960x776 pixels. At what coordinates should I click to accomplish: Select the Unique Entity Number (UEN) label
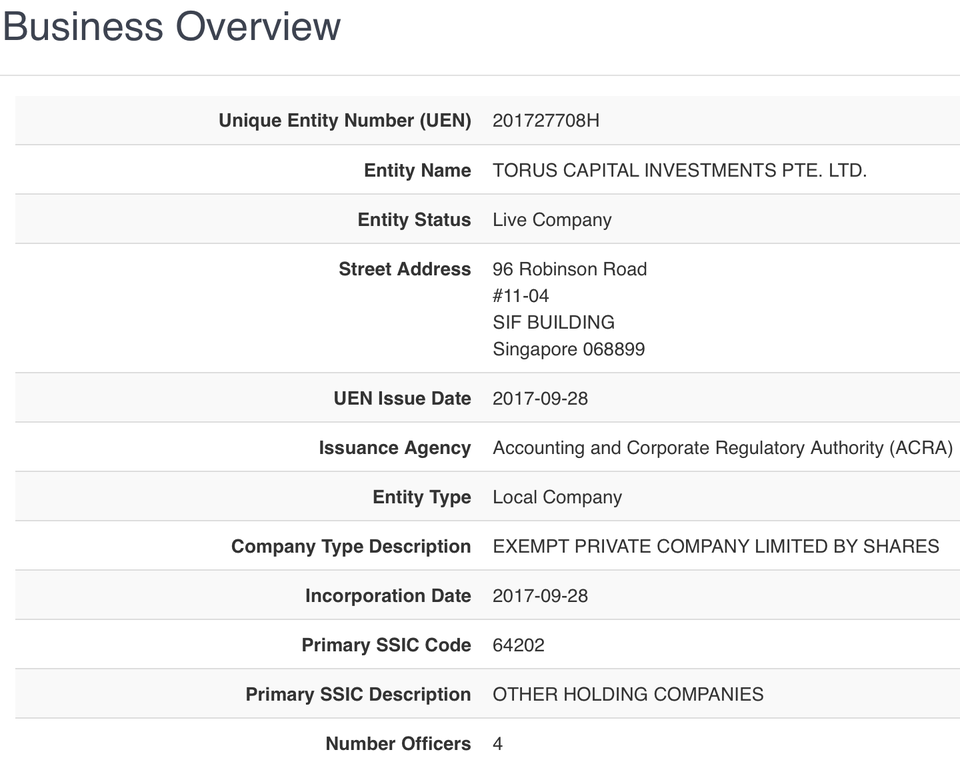point(345,121)
